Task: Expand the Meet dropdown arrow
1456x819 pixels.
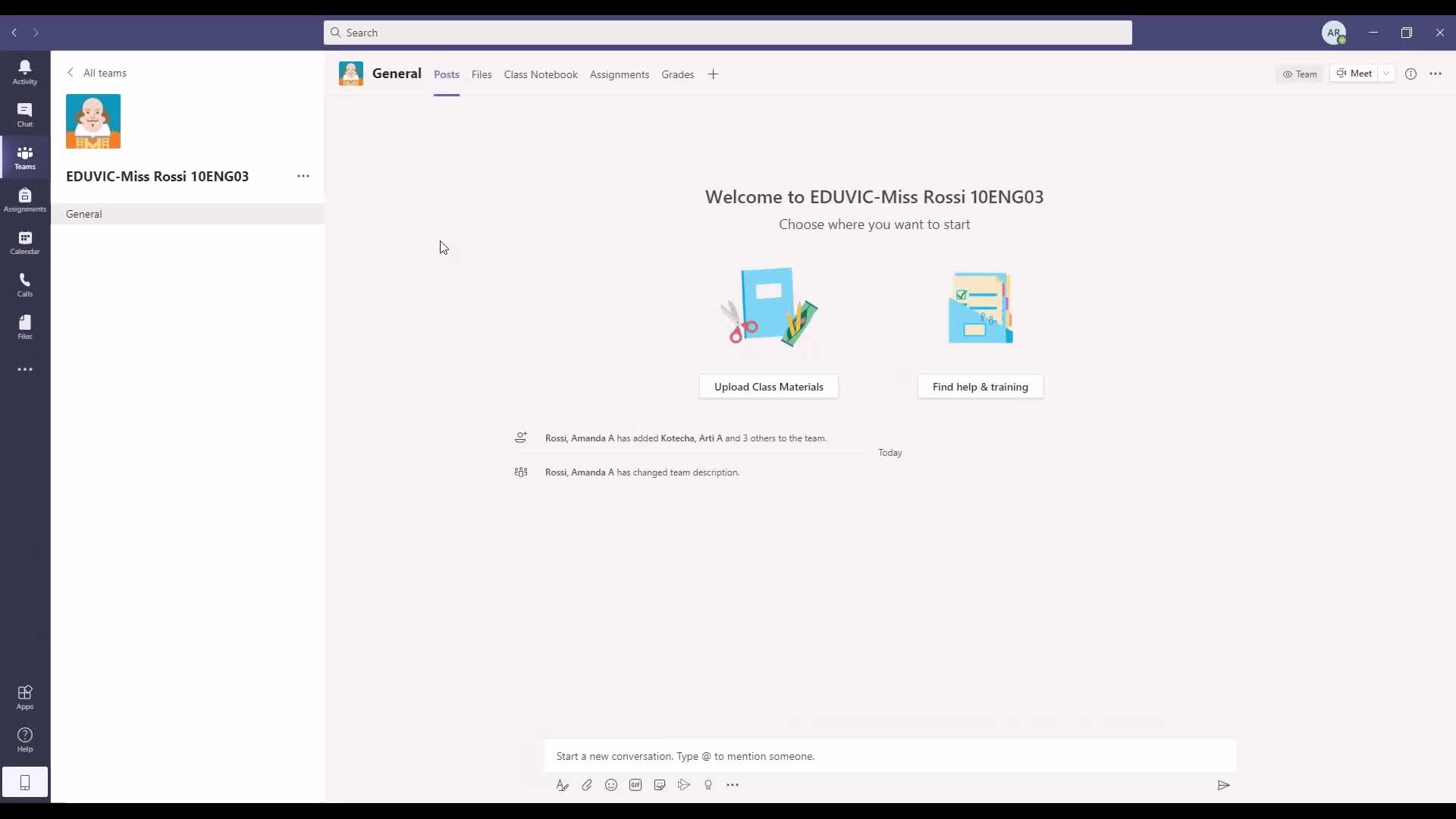Action: pyautogui.click(x=1386, y=74)
